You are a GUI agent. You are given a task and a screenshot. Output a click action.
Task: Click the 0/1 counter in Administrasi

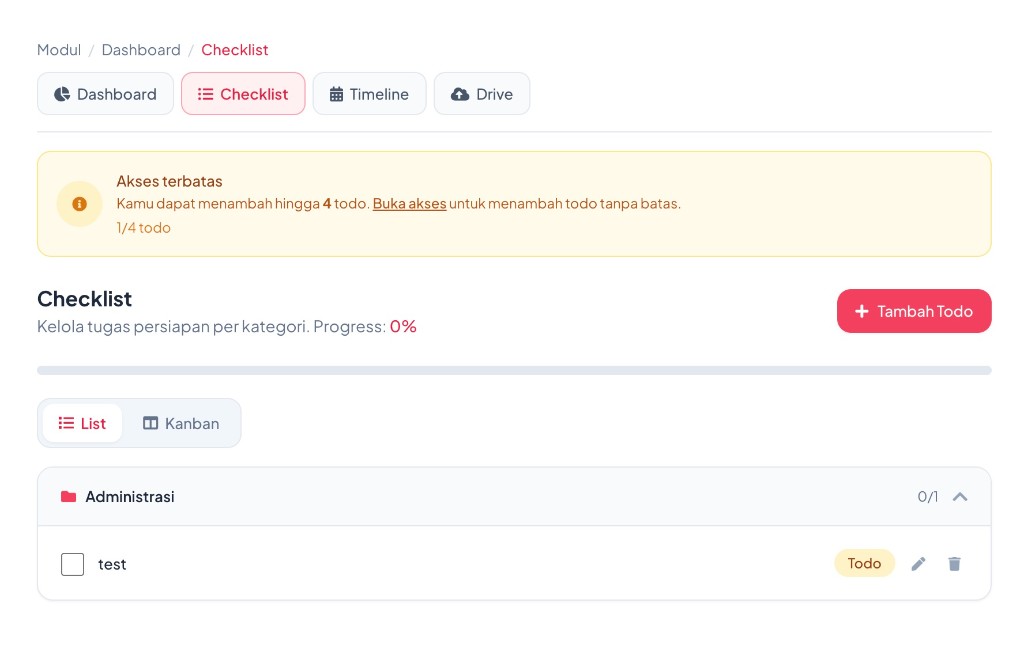tap(927, 497)
